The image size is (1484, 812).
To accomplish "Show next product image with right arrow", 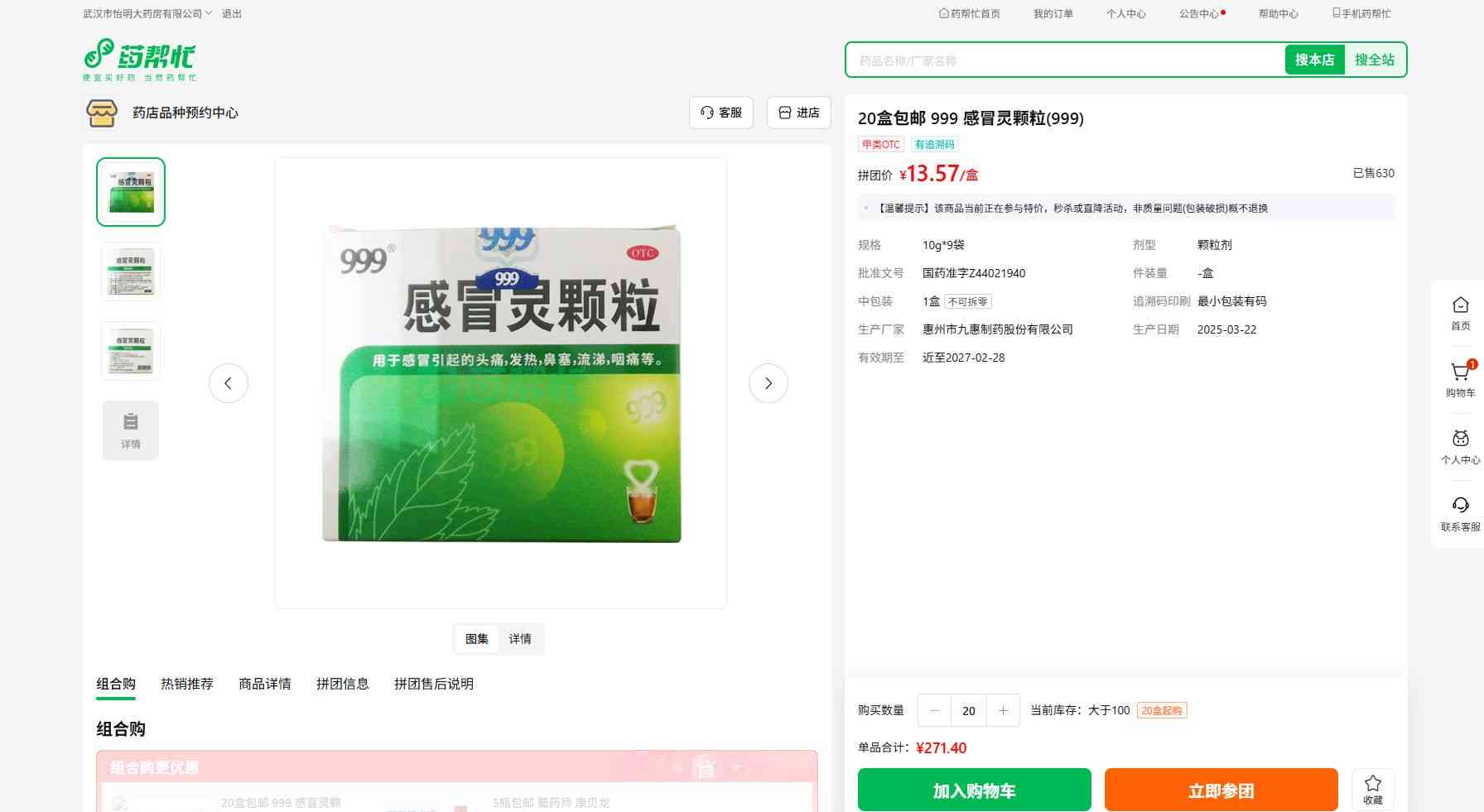I will (x=768, y=383).
